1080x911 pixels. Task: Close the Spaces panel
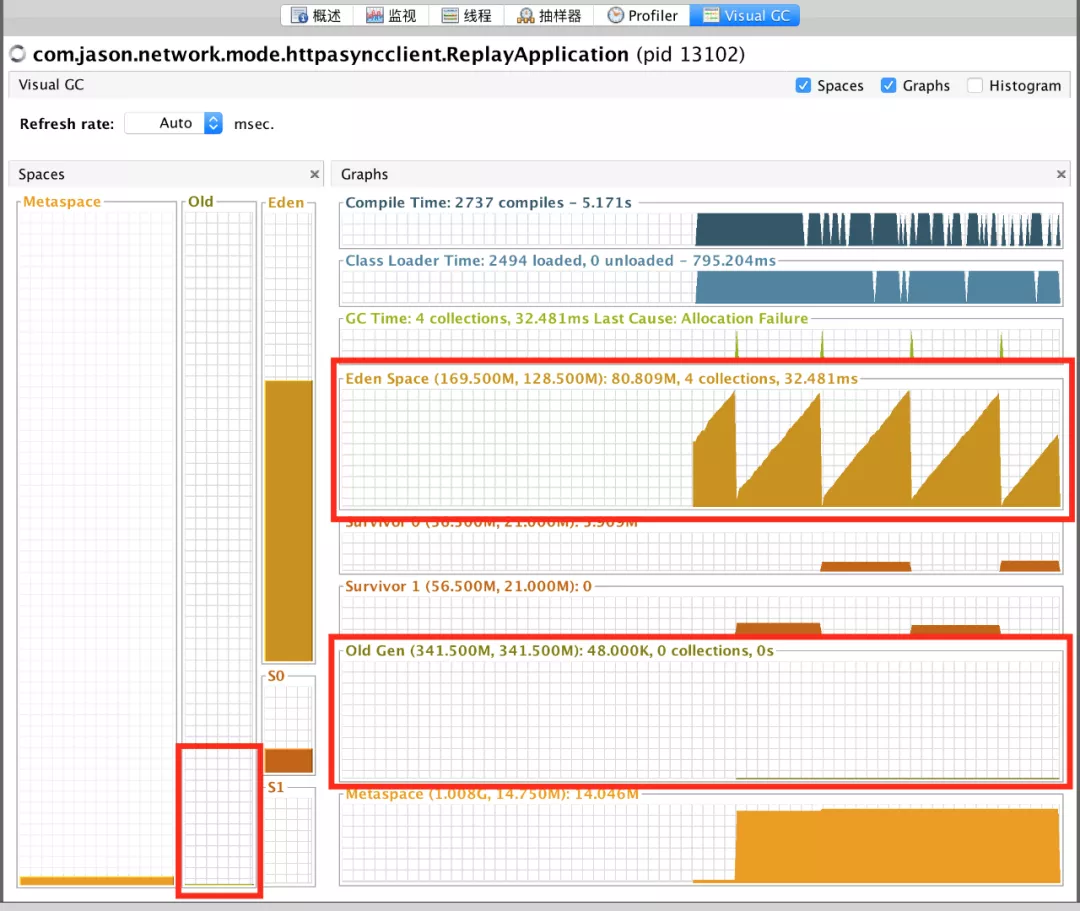pyautogui.click(x=314, y=174)
